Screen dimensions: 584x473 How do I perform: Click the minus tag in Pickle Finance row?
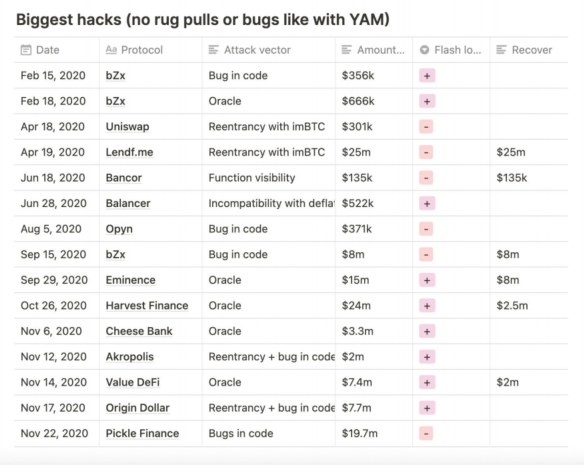426,434
